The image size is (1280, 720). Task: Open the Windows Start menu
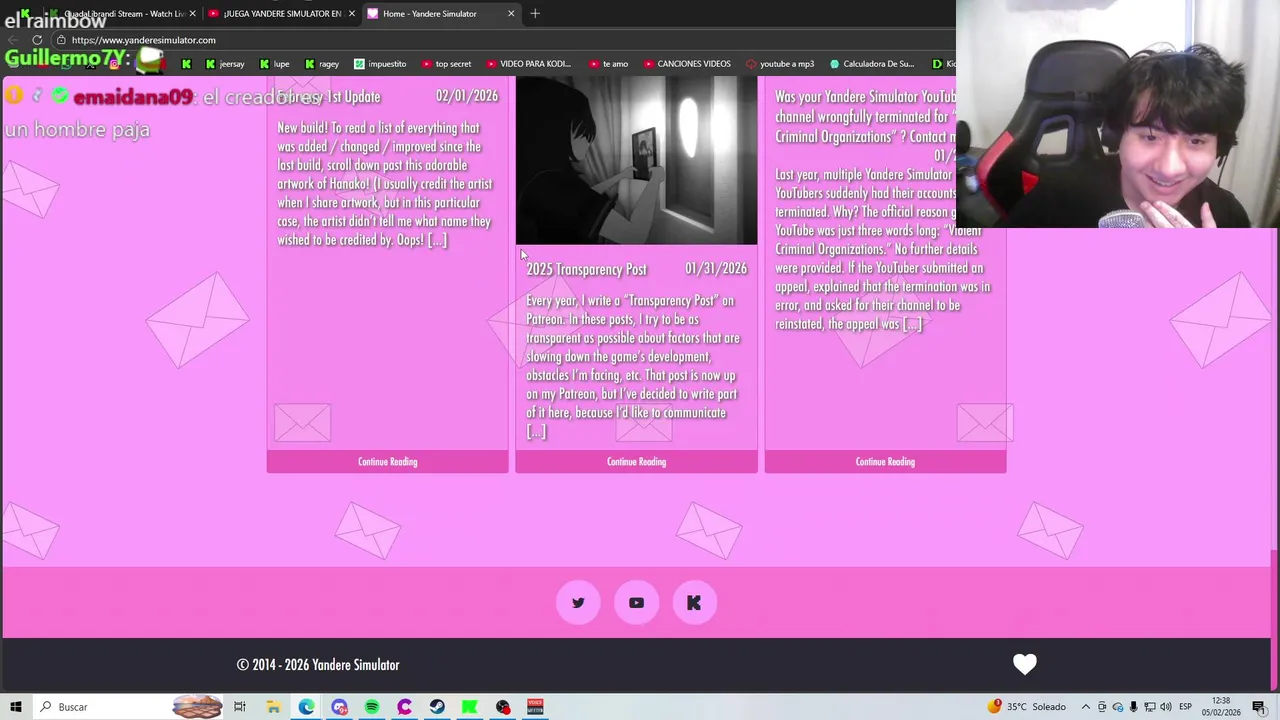tap(15, 707)
